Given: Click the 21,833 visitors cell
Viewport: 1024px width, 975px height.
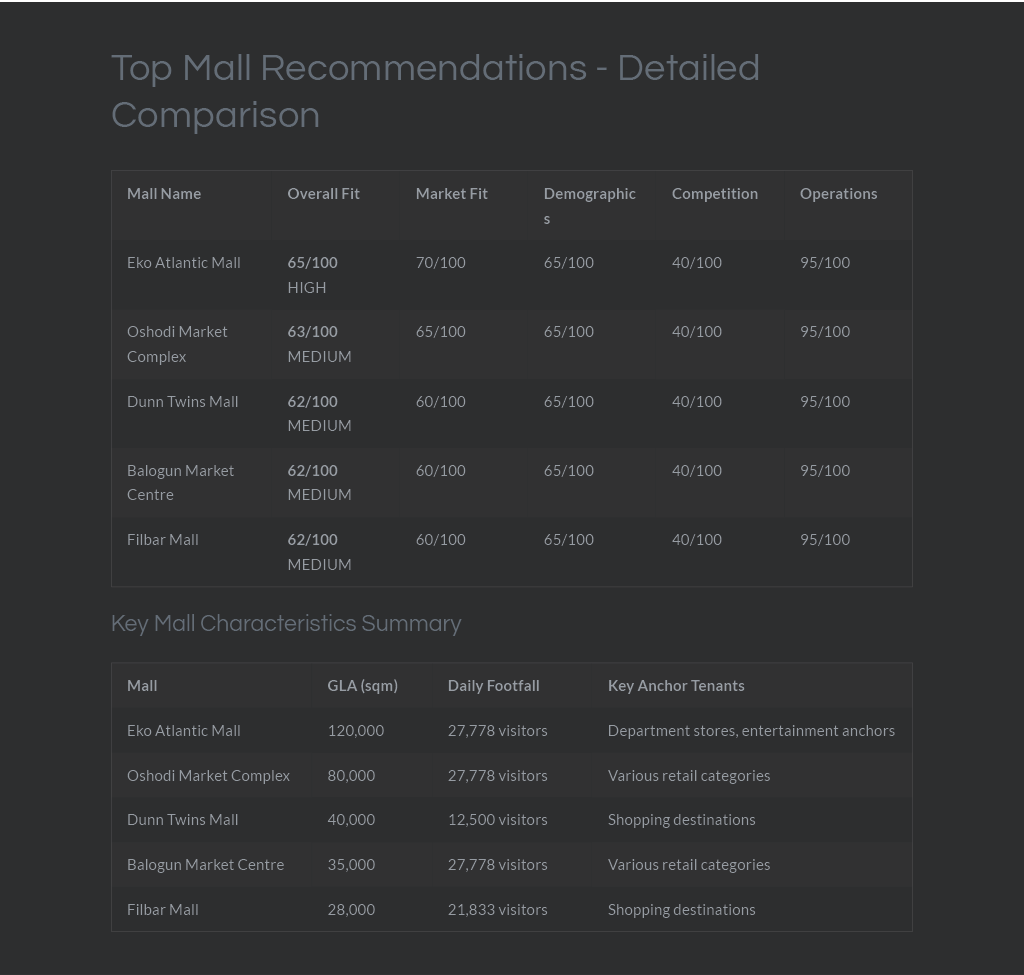Looking at the screenshot, I should pos(497,910).
